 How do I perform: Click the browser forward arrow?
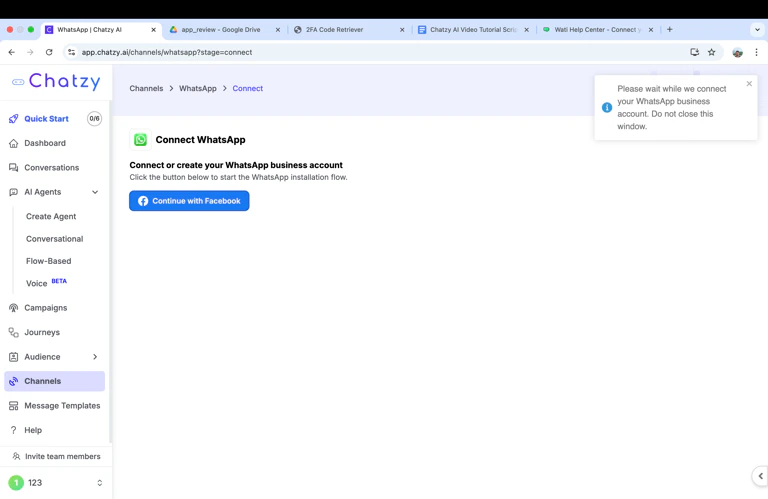(30, 52)
